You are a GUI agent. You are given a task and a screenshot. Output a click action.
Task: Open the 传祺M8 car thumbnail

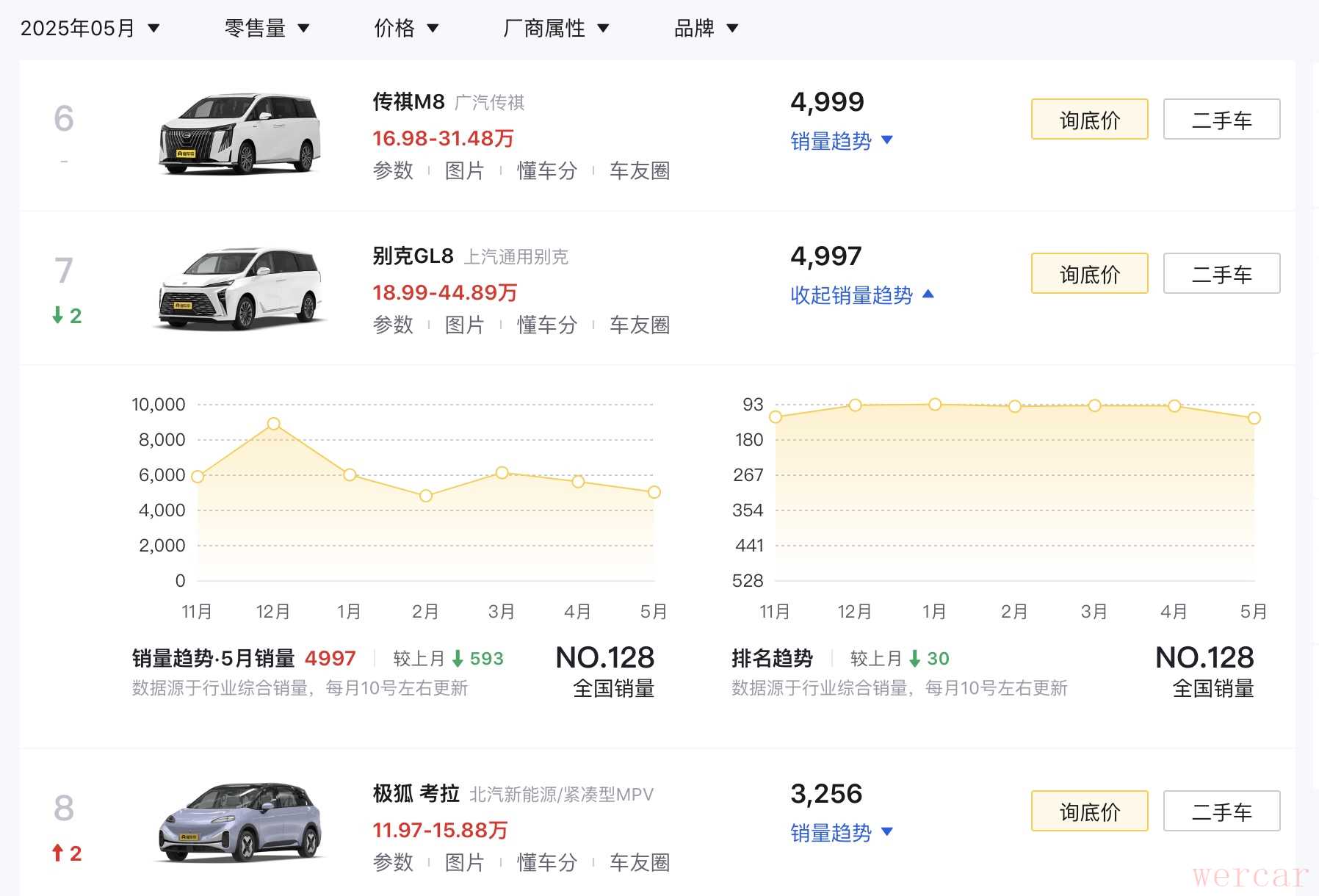[239, 134]
